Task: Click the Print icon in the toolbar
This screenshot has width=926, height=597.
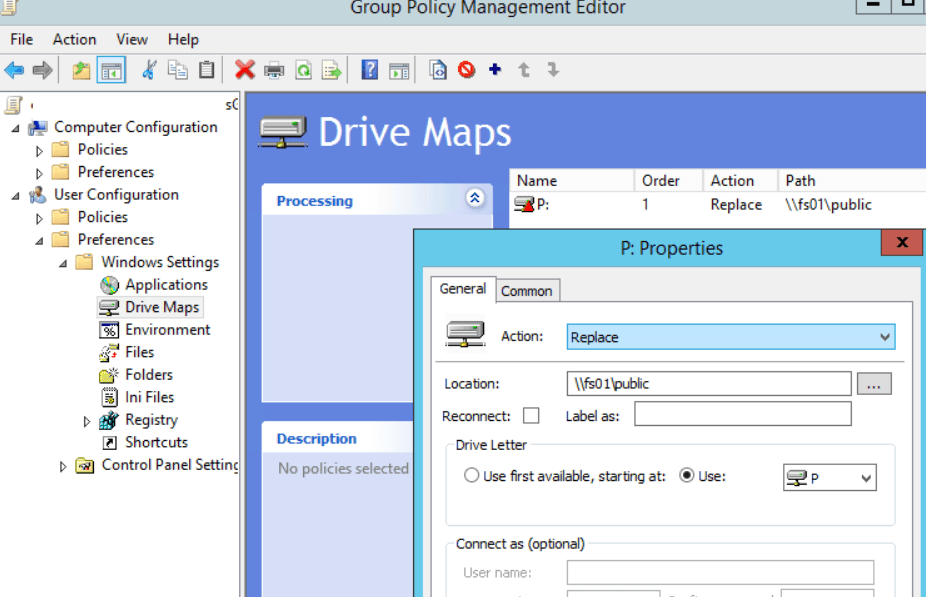Action: [x=274, y=70]
